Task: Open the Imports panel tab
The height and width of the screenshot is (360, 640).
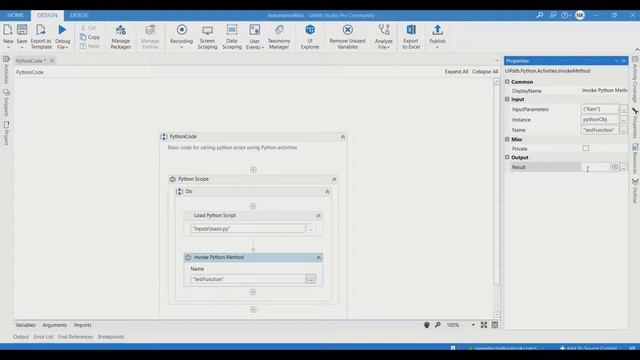Action: [82, 325]
